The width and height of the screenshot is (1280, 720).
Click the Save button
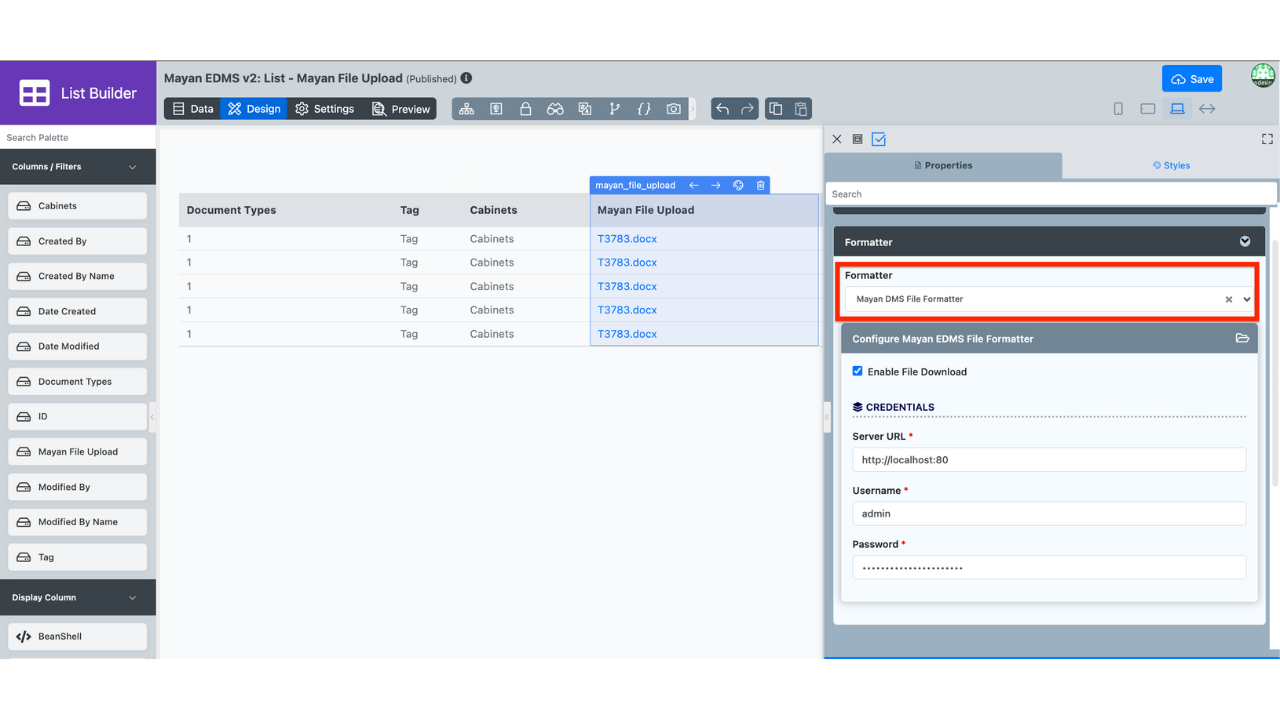[x=1191, y=79]
